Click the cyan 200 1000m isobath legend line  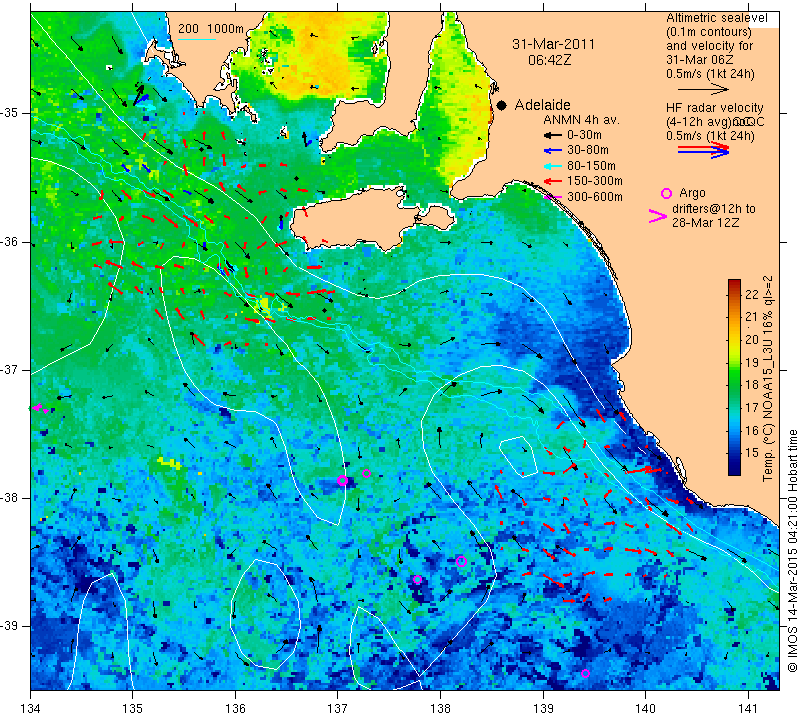point(197,40)
